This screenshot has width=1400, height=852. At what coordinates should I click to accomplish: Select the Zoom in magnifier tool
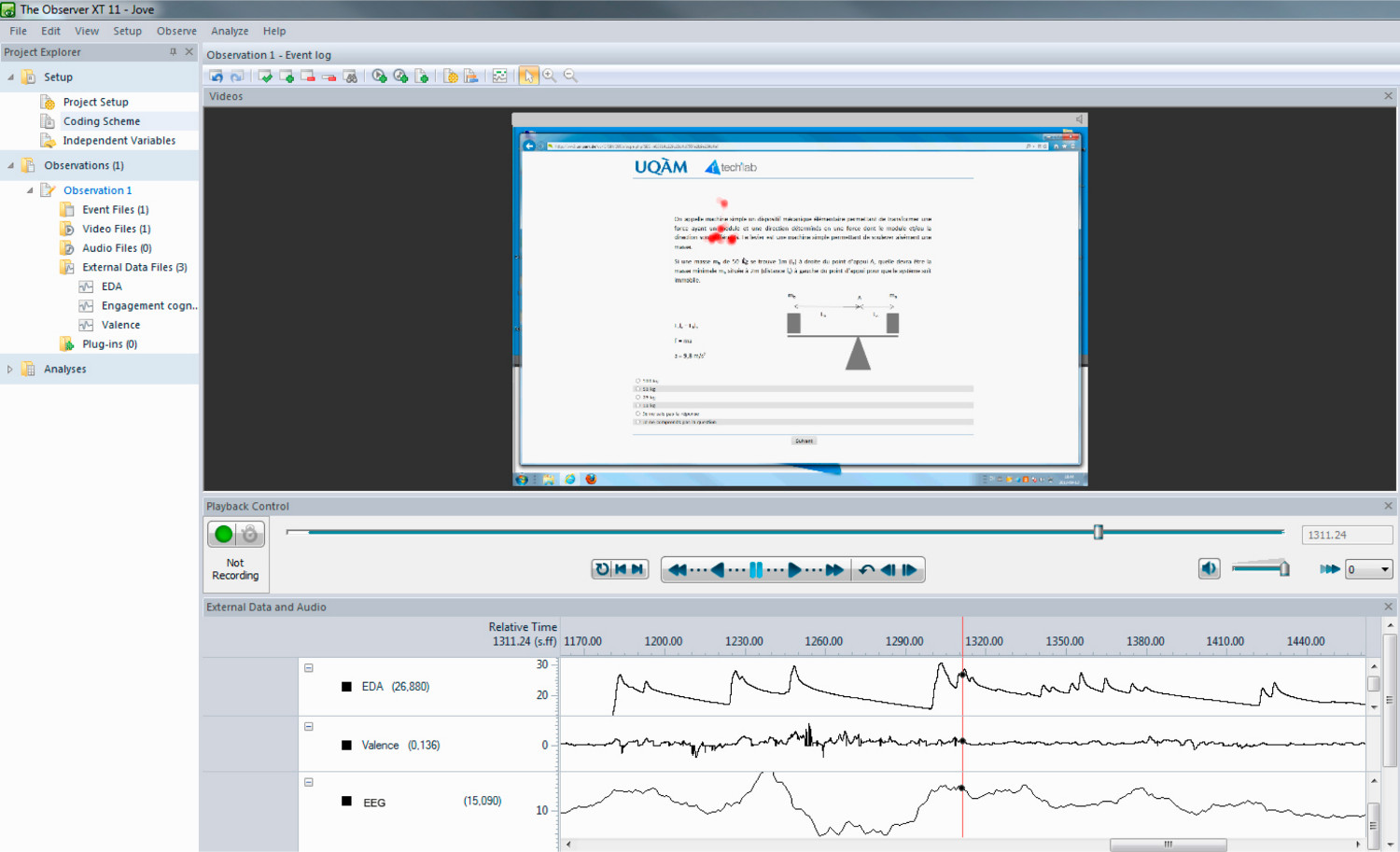point(550,77)
